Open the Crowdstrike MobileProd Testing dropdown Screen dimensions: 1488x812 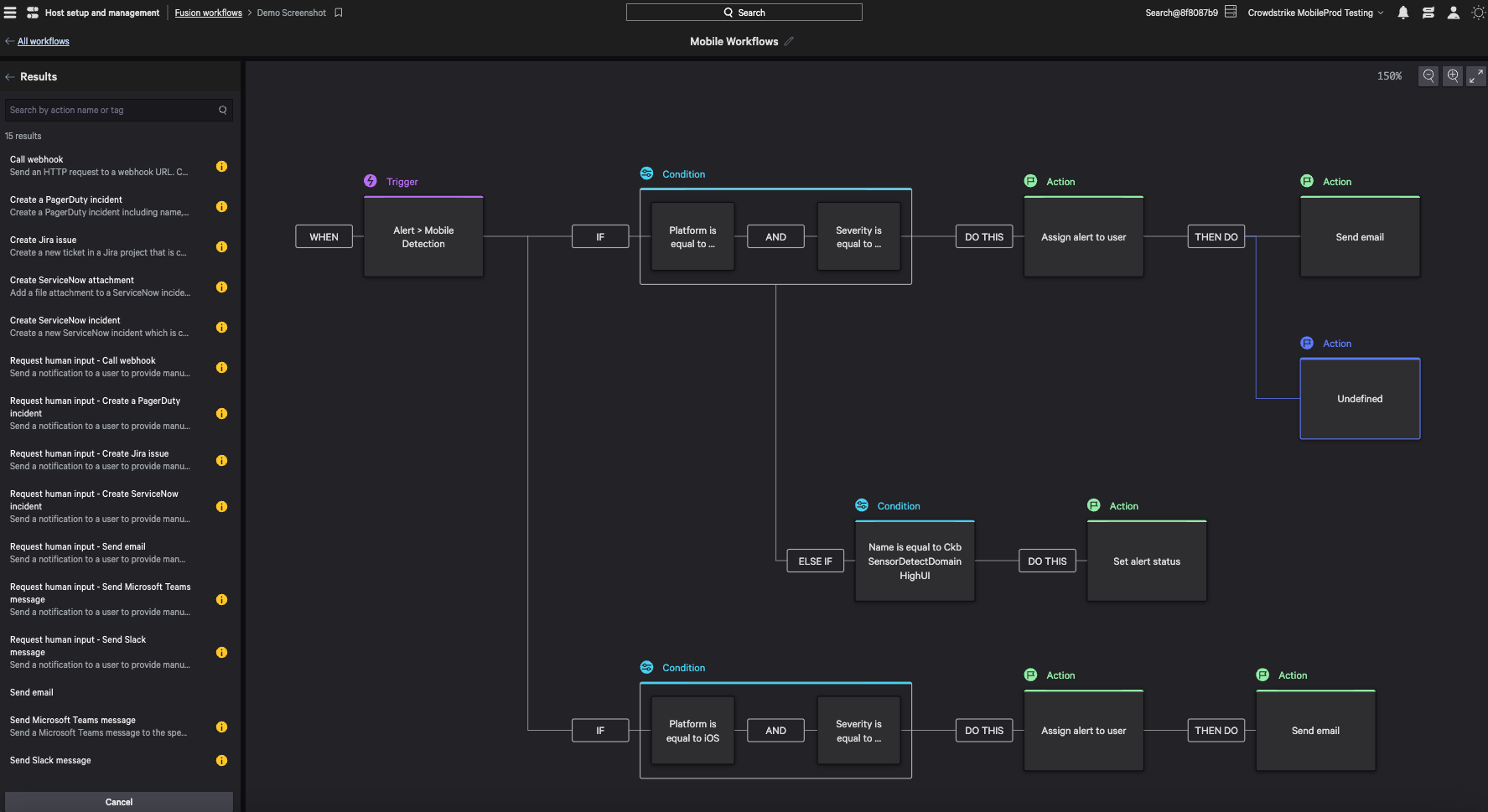pos(1315,13)
